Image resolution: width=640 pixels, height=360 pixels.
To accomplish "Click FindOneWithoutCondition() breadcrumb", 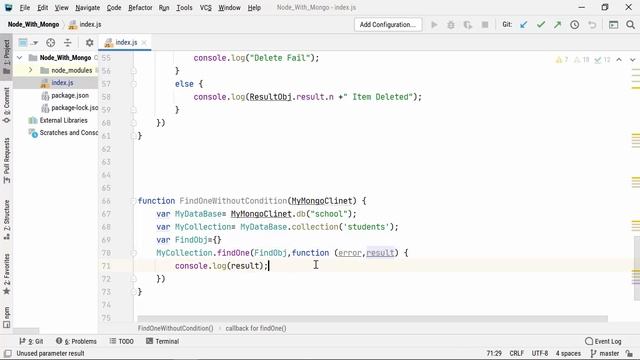I will pos(176,328).
